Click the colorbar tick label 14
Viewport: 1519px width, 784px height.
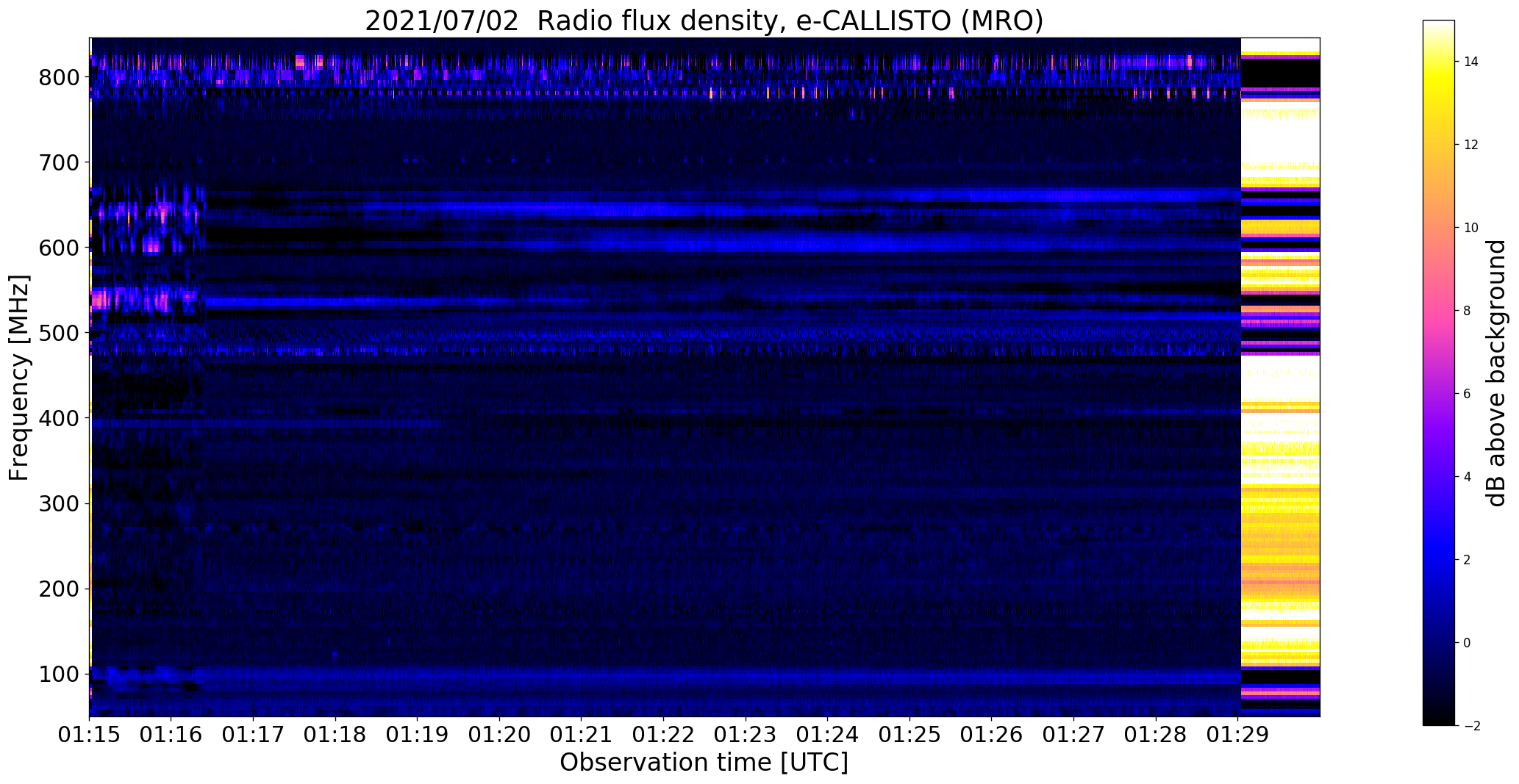(1471, 62)
